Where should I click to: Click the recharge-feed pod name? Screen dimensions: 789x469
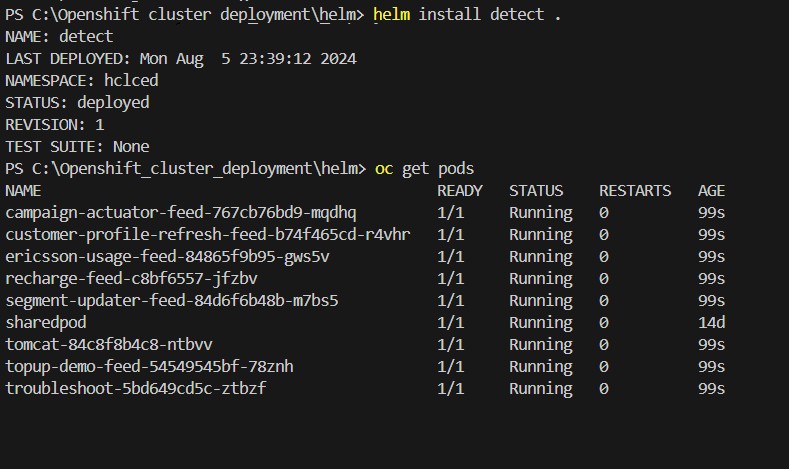click(131, 278)
